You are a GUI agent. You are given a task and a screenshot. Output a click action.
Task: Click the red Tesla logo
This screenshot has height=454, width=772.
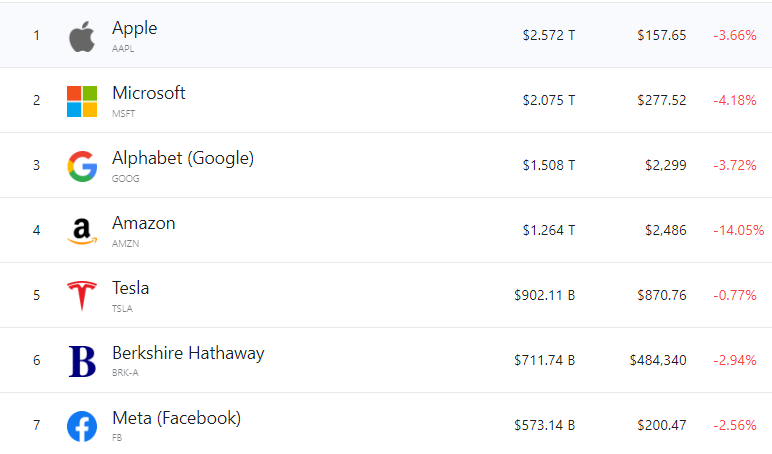[81, 296]
